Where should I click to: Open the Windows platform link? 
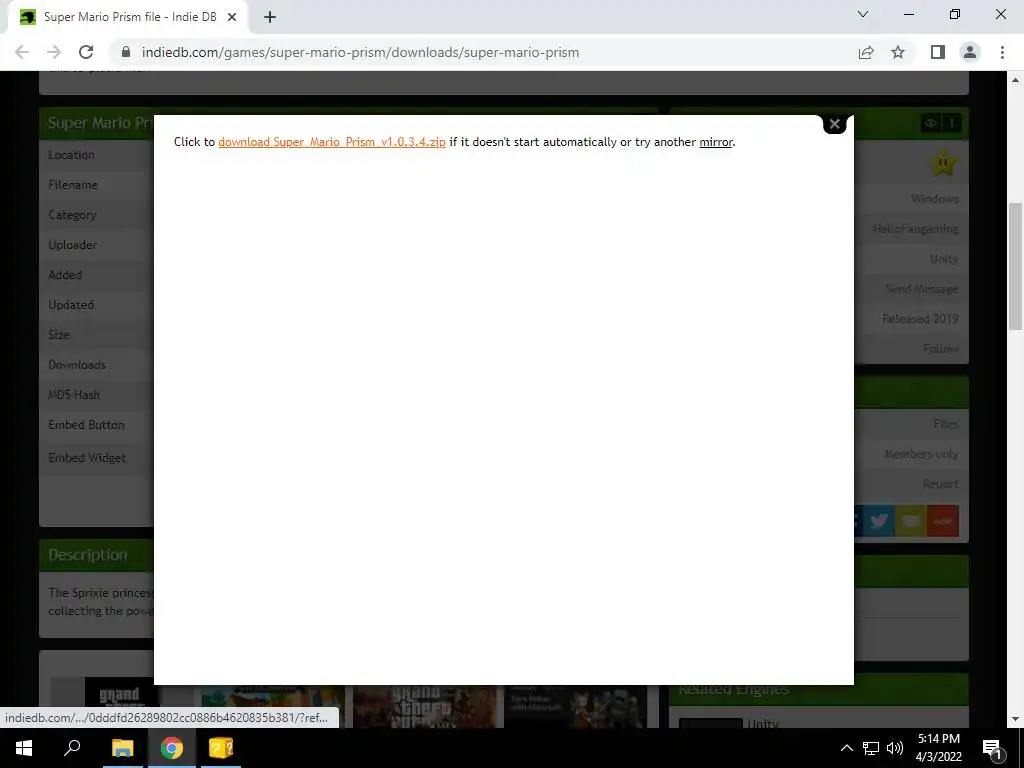[935, 199]
